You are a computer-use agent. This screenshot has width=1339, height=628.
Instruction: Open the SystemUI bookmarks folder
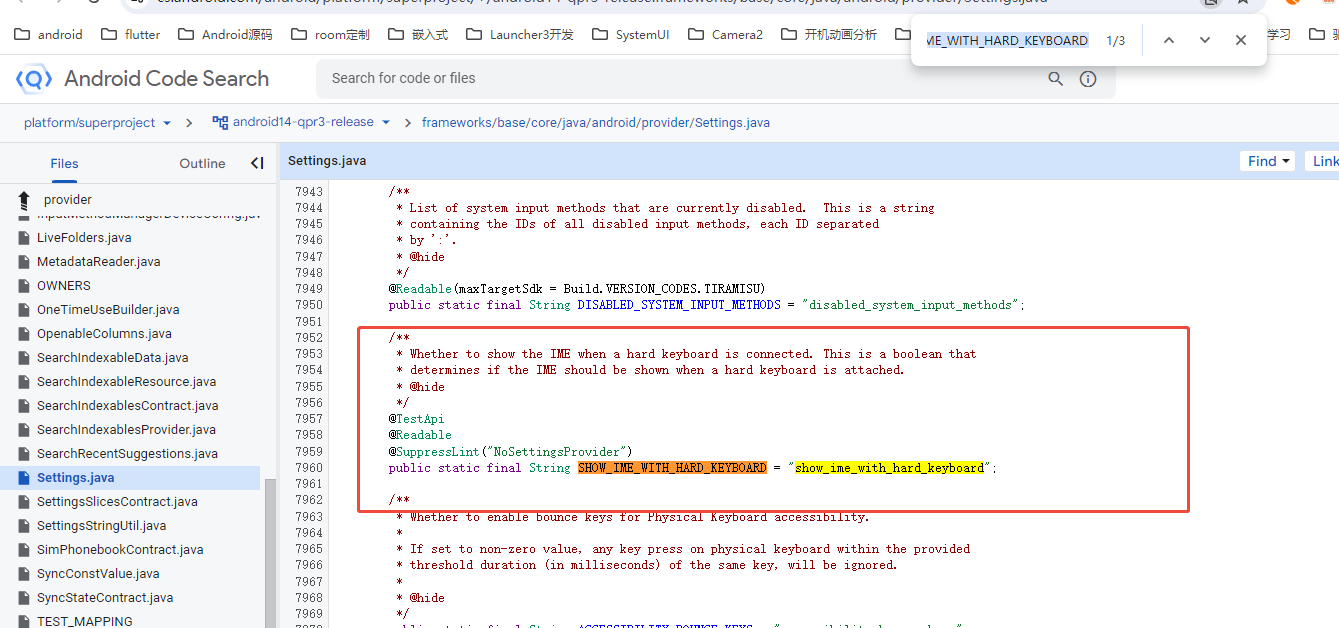pos(631,34)
